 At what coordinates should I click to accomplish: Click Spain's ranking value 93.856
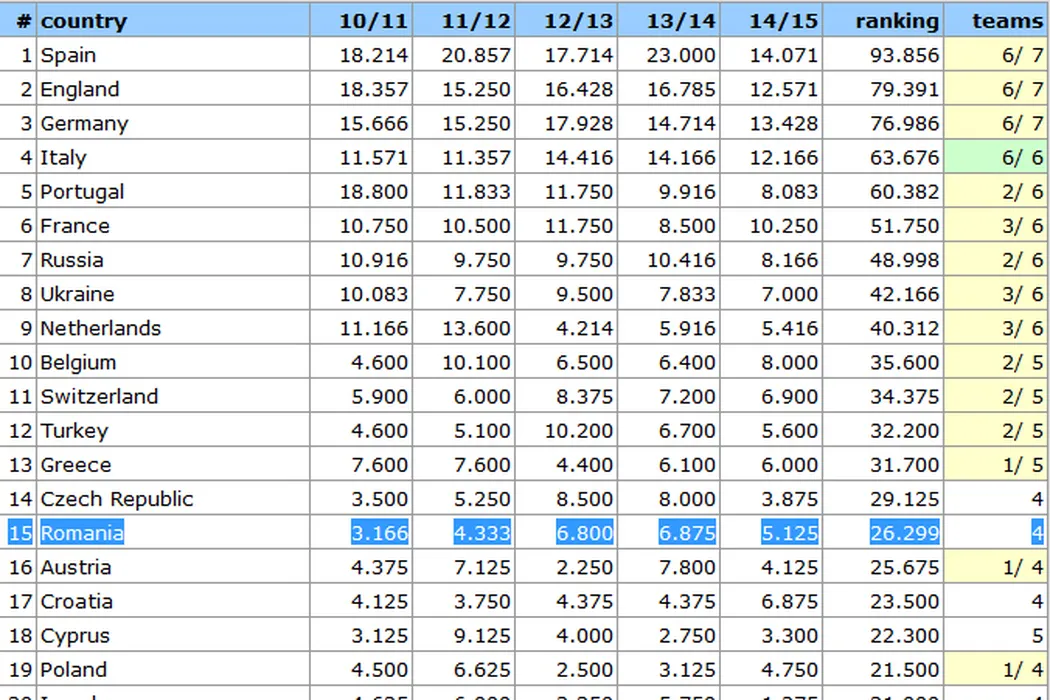click(x=904, y=56)
